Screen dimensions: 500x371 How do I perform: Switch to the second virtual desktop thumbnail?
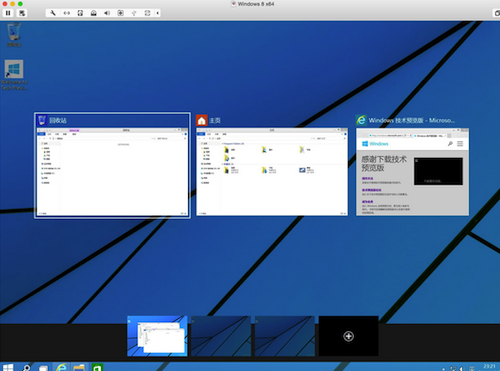[221, 336]
